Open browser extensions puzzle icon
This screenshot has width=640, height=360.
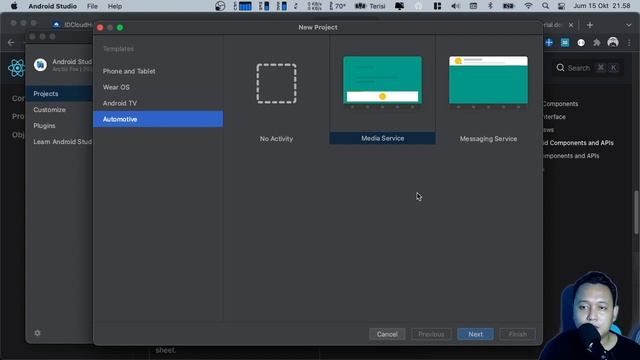click(597, 42)
